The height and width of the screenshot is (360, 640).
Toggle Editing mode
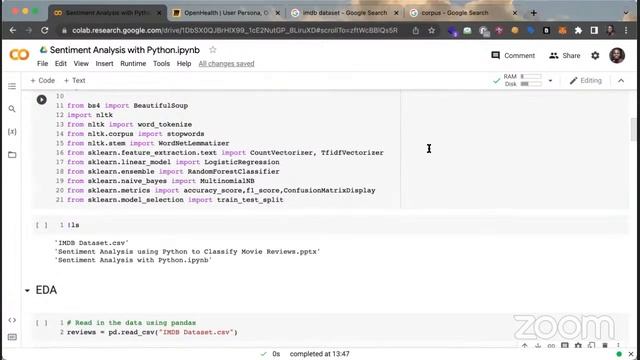pos(586,80)
